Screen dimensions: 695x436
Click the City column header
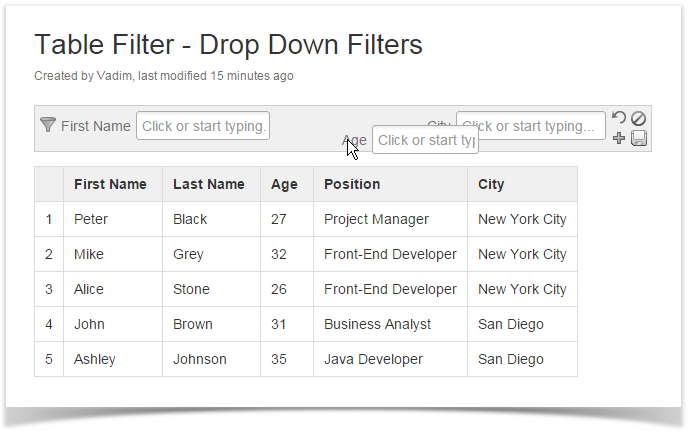click(491, 184)
